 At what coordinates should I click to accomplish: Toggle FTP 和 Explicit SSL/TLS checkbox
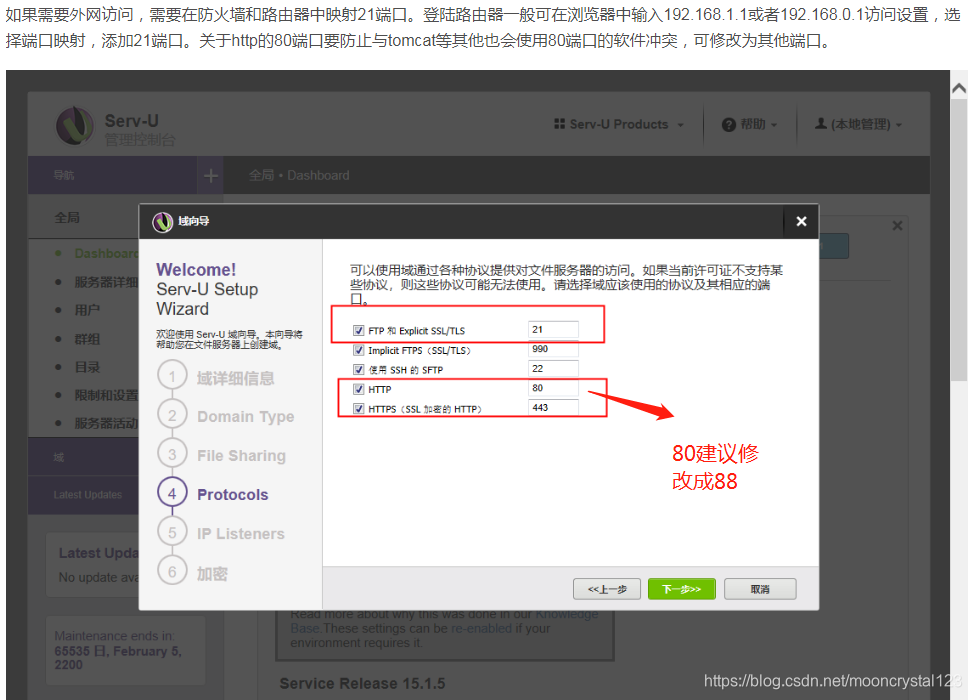tap(358, 330)
